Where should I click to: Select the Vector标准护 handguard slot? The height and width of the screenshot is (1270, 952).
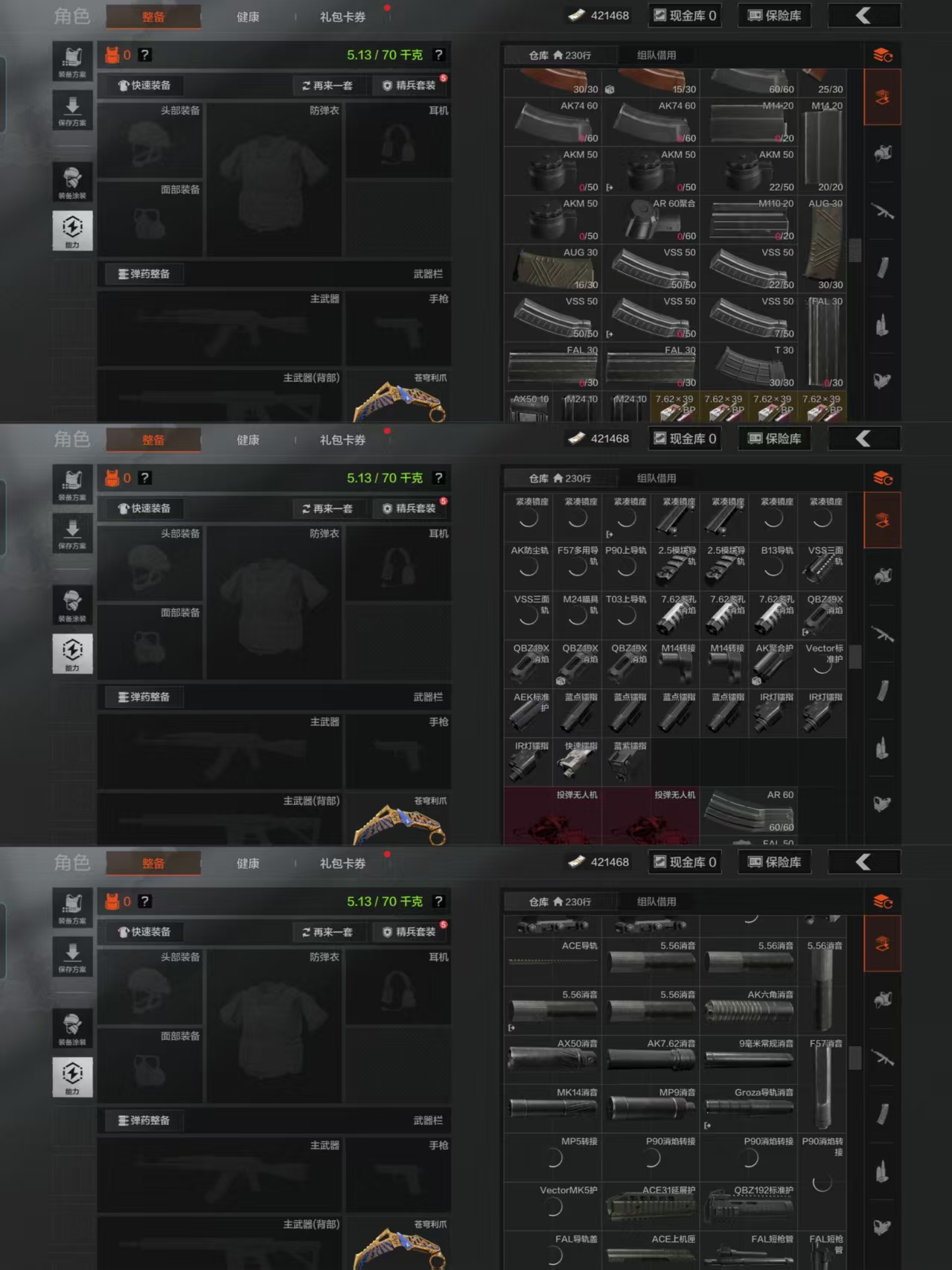click(x=822, y=664)
